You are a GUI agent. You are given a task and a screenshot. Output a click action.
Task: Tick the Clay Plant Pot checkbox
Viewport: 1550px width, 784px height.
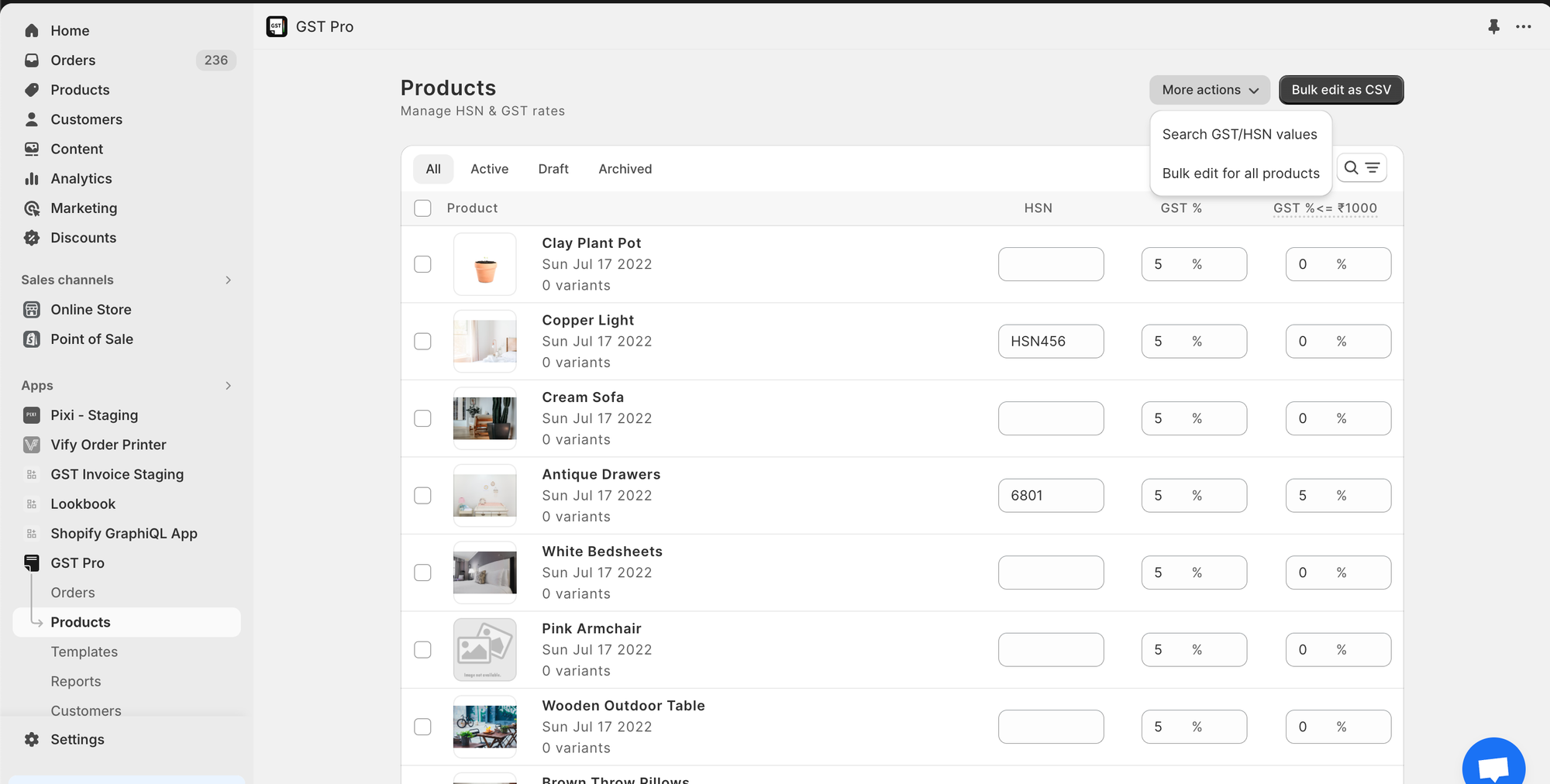[x=422, y=264]
